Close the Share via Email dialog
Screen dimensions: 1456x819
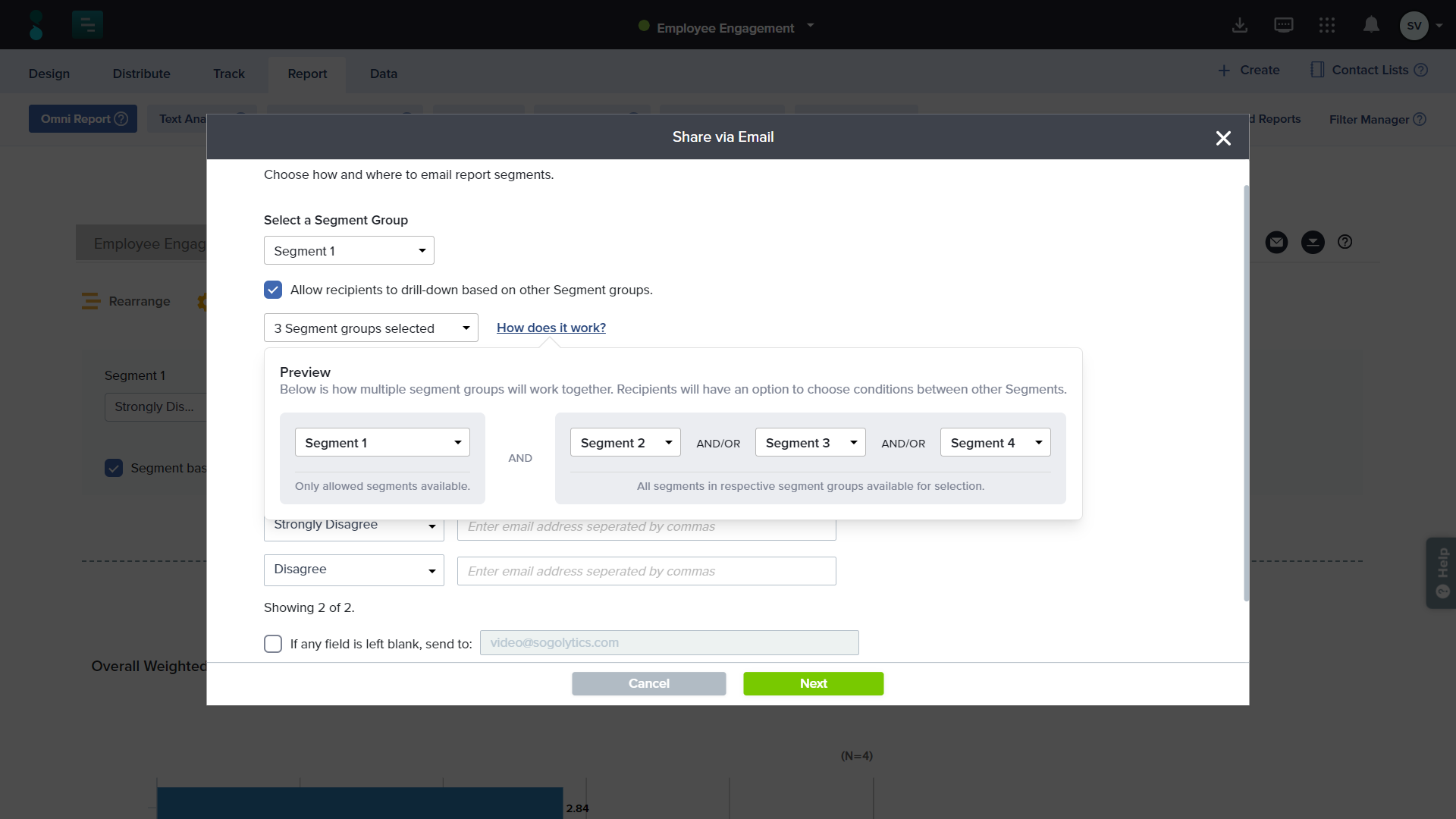click(x=1223, y=138)
